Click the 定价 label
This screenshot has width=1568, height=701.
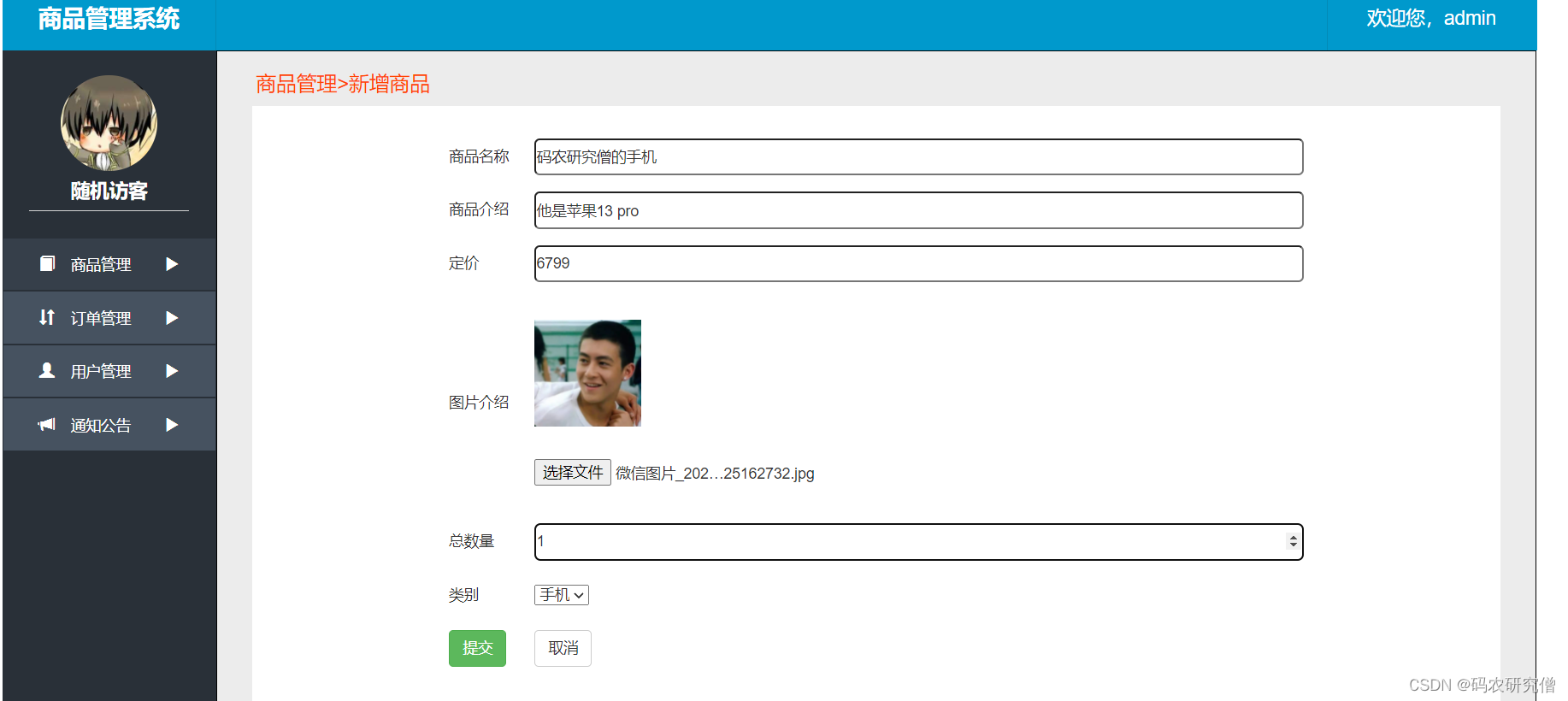[464, 263]
